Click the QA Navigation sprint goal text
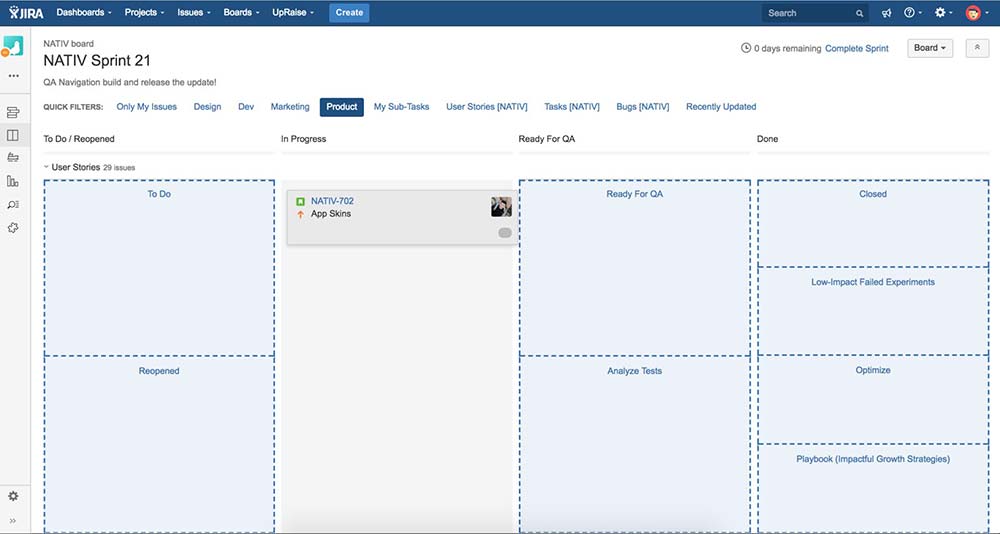The height and width of the screenshot is (534, 1000). (x=130, y=82)
